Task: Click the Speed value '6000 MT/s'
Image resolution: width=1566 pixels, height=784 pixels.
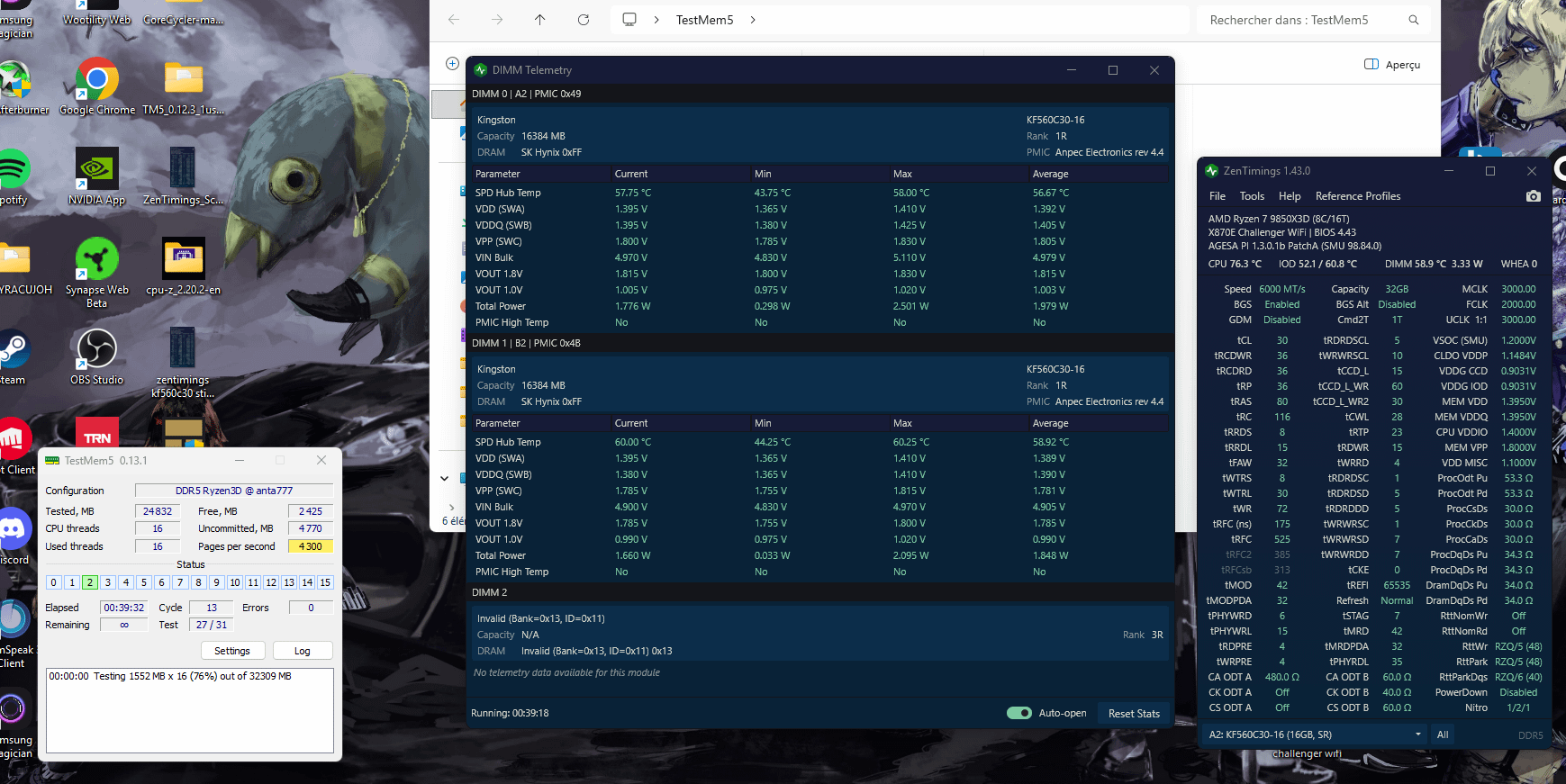Action: 1282,289
